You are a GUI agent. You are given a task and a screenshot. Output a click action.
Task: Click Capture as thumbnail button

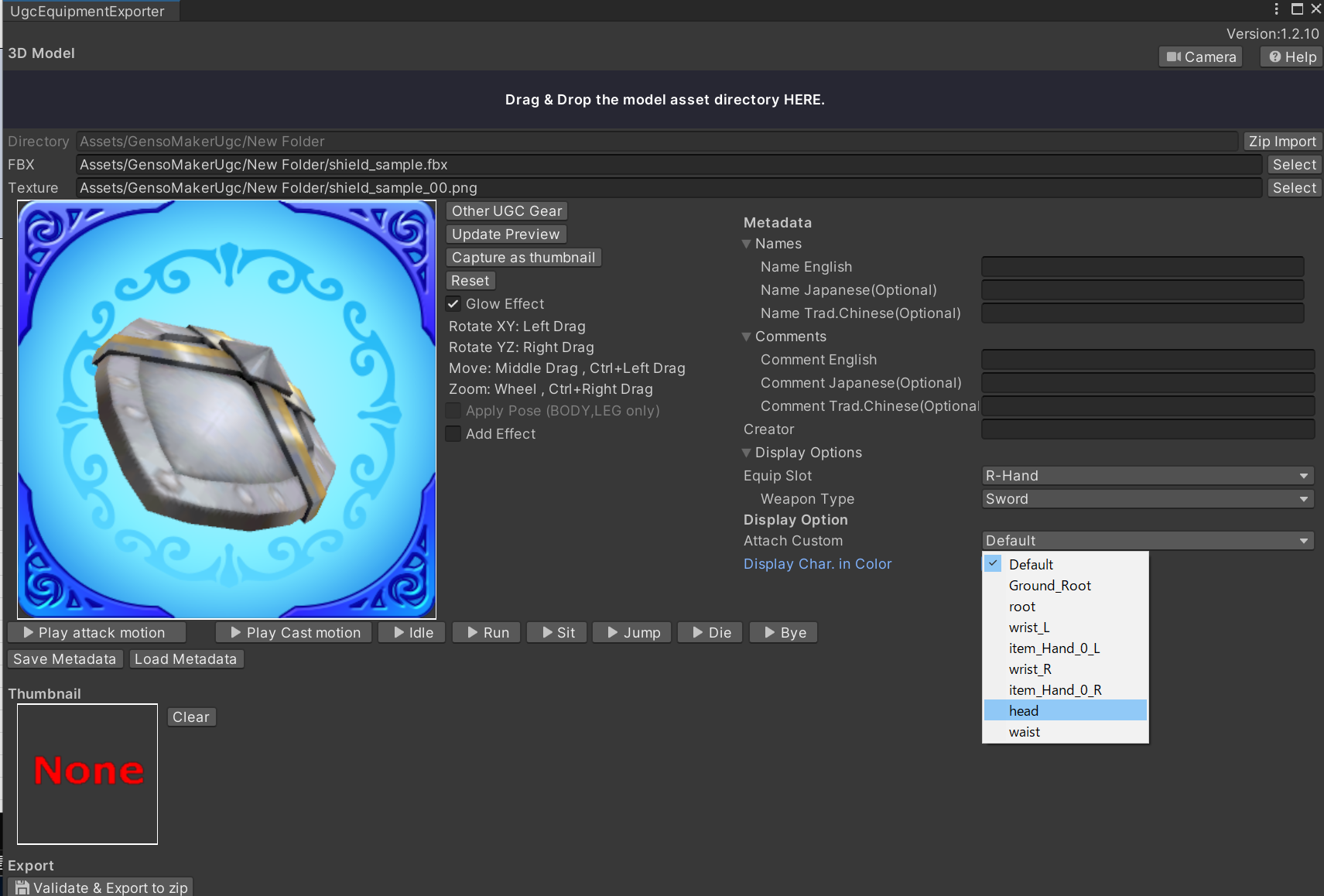[x=523, y=258]
